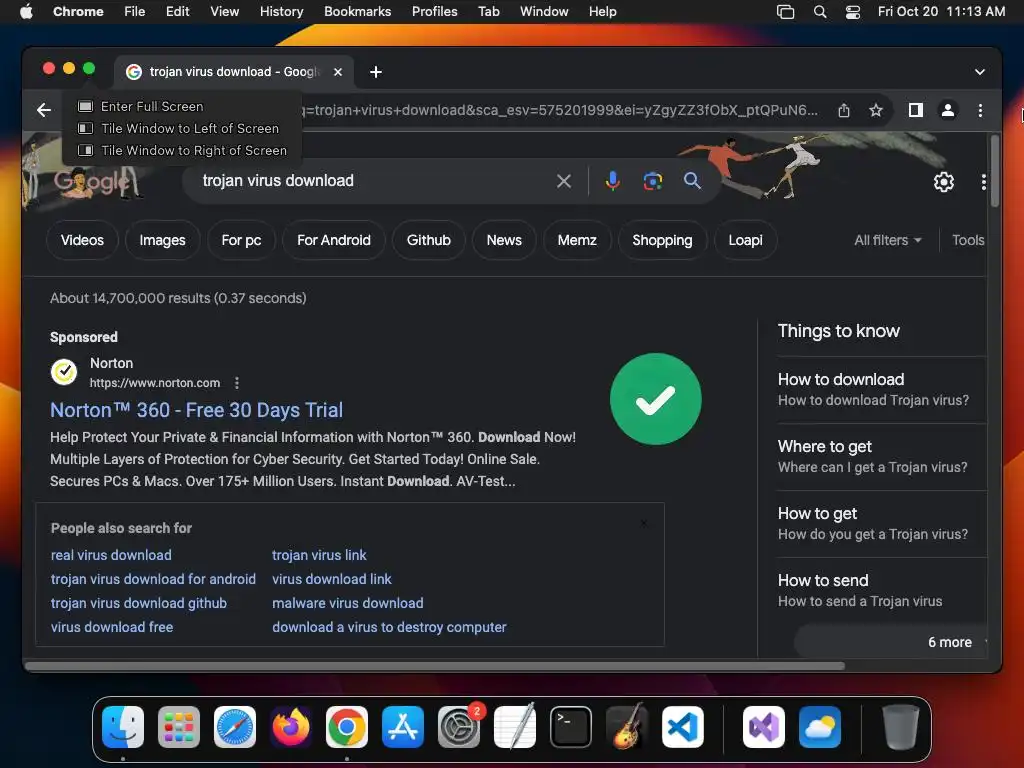1024x768 pixels.
Task: Click the horizontal scrollbar at bottom
Action: click(434, 666)
